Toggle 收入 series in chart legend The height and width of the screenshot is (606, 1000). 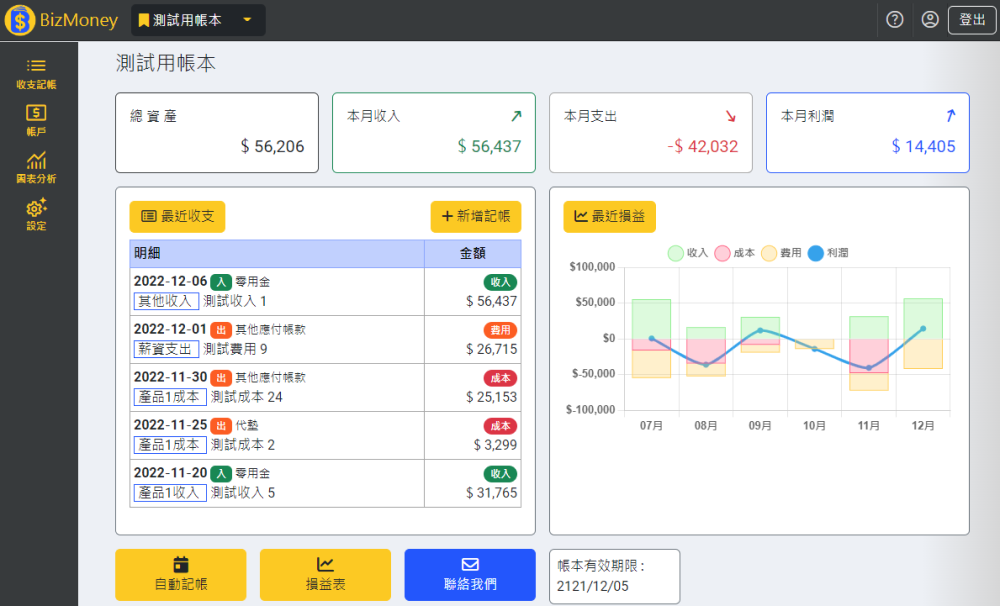coord(688,253)
